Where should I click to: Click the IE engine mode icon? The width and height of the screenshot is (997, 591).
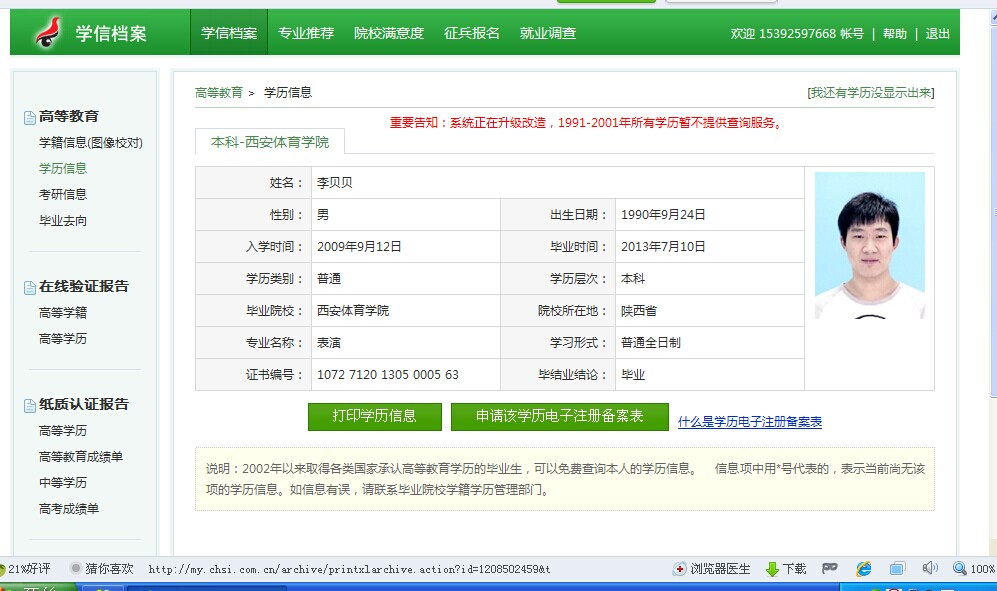(863, 569)
